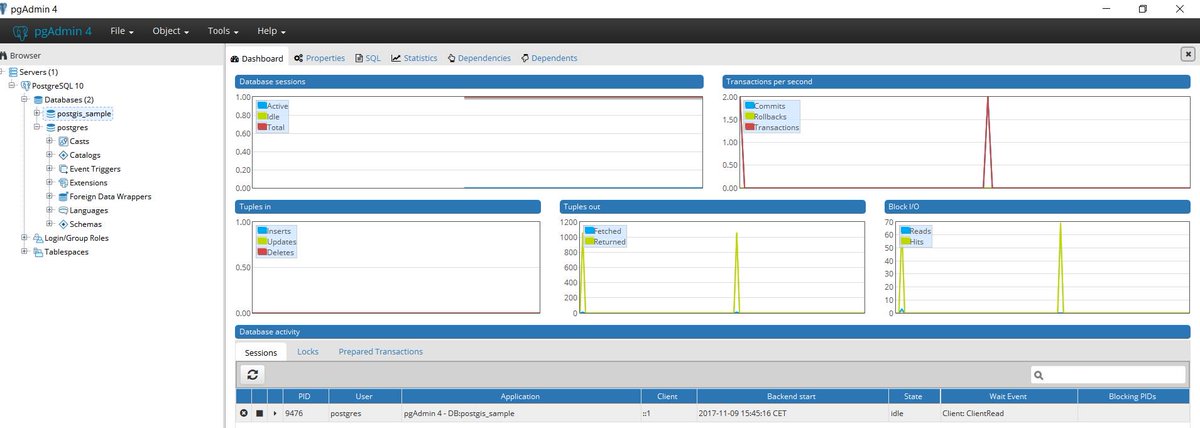Sort sessions by State column header

point(911,396)
